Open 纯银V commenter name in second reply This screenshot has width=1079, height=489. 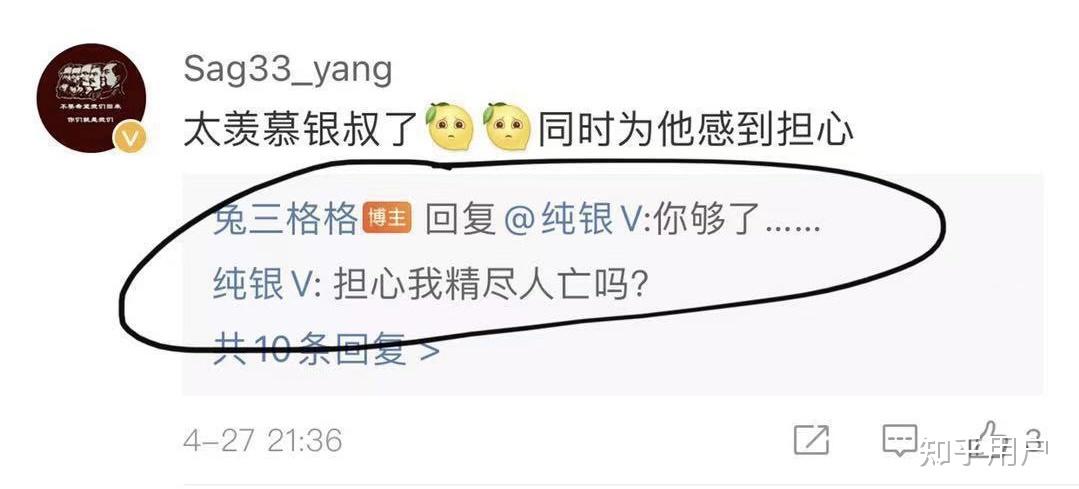[264, 284]
